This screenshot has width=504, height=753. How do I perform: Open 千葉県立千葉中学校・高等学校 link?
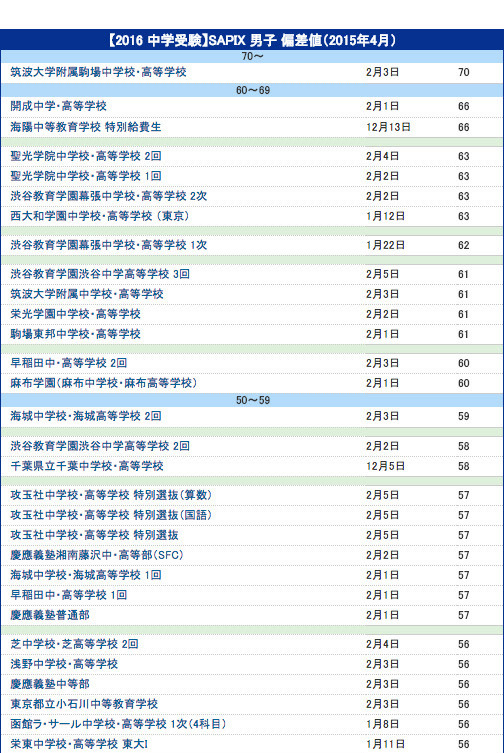(87, 466)
